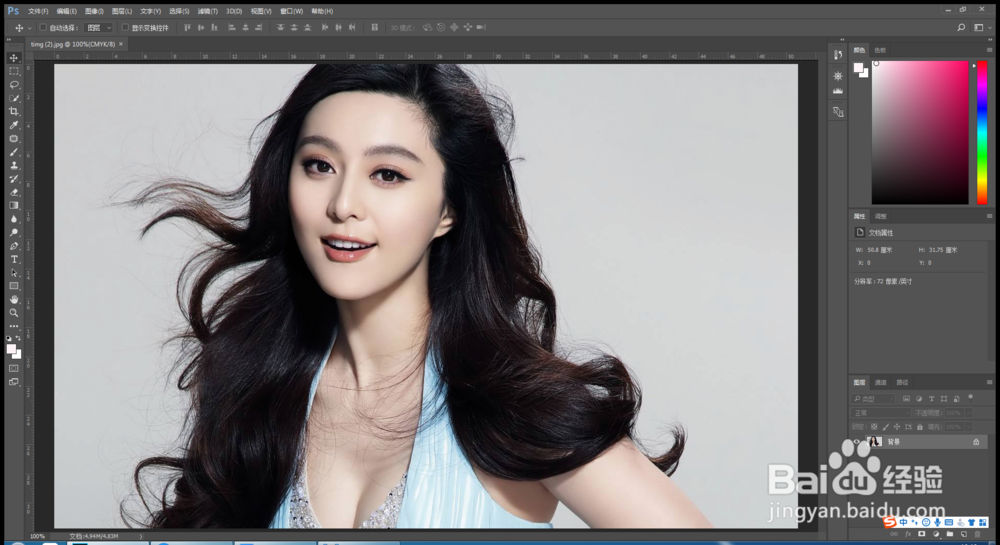Open the fill 100% dropdown arrow
The height and width of the screenshot is (545, 1000).
point(969,427)
